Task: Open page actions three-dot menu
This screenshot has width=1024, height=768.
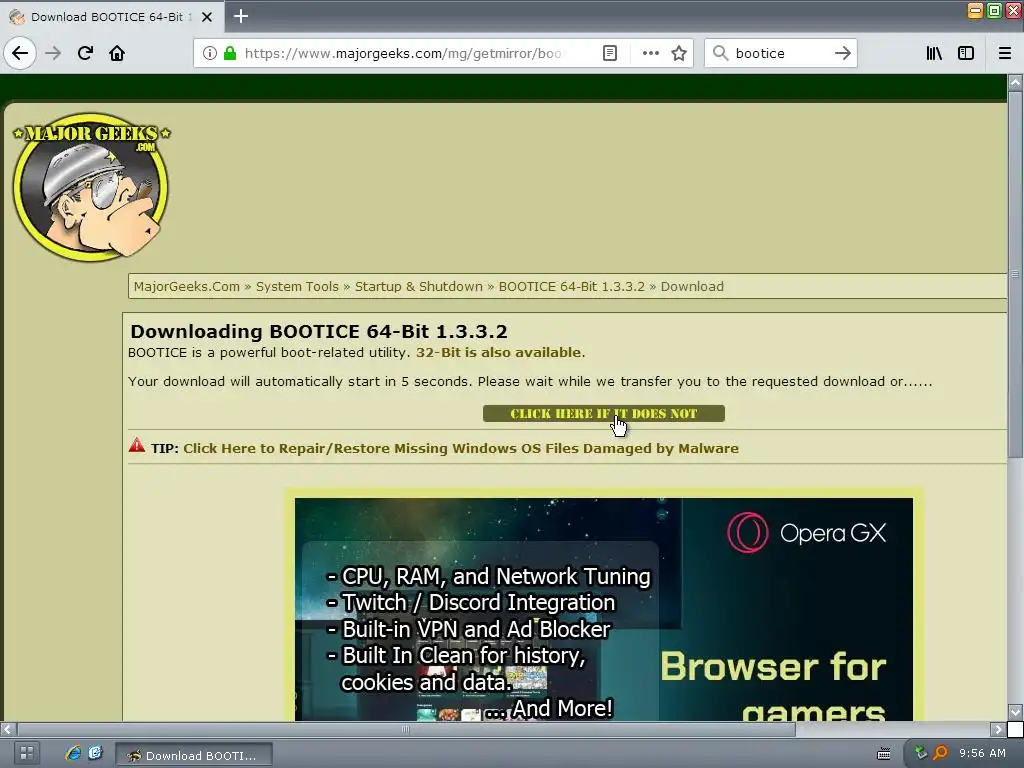Action: pos(650,53)
